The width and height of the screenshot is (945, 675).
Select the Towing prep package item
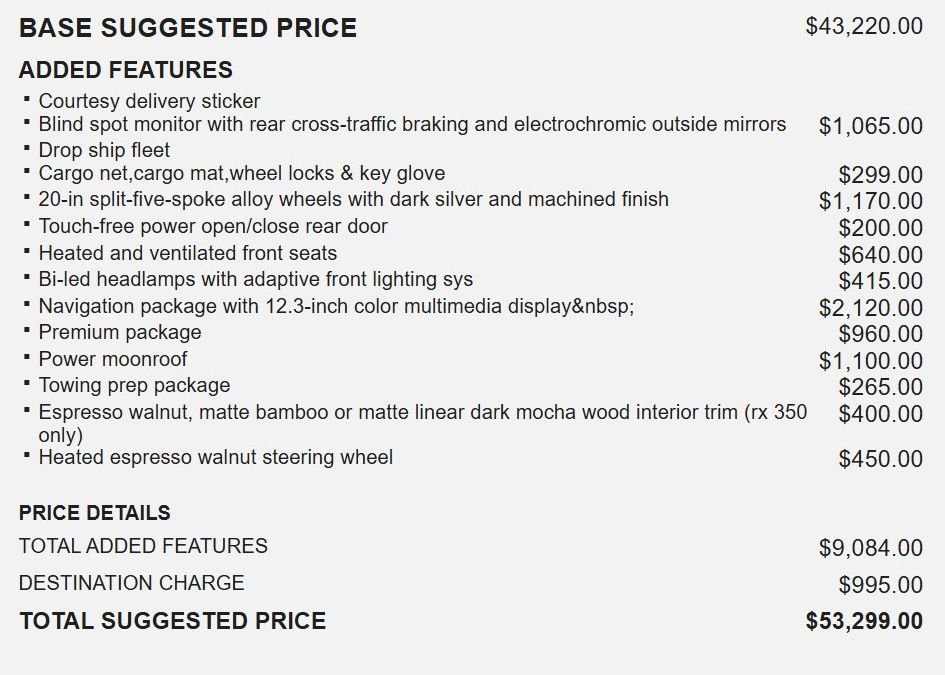(x=134, y=385)
